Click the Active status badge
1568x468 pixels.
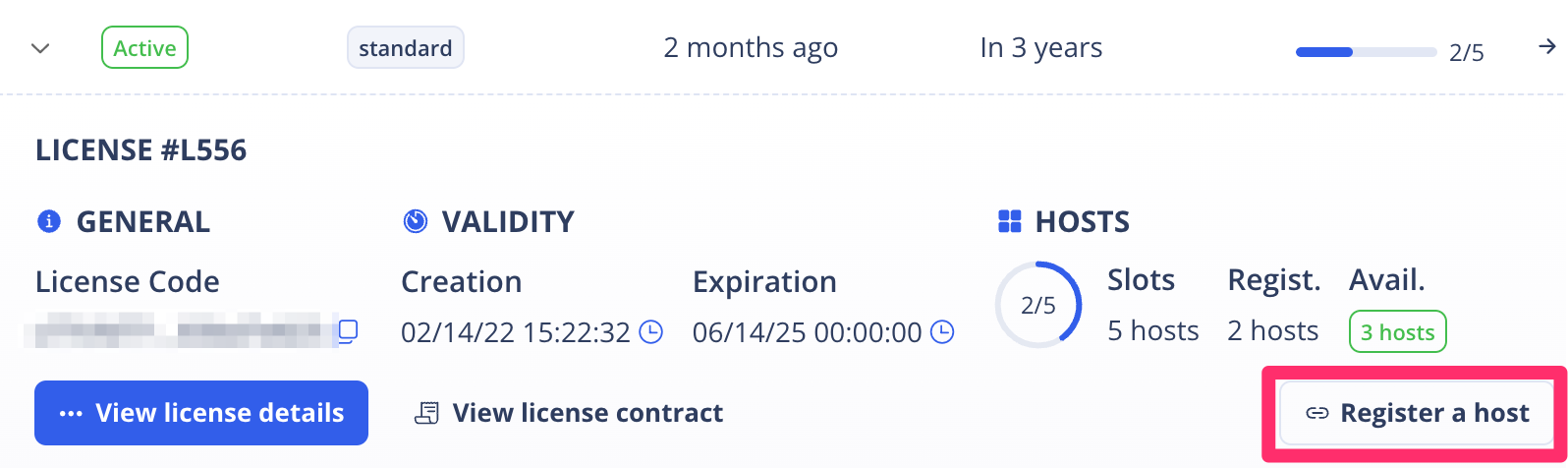(144, 48)
